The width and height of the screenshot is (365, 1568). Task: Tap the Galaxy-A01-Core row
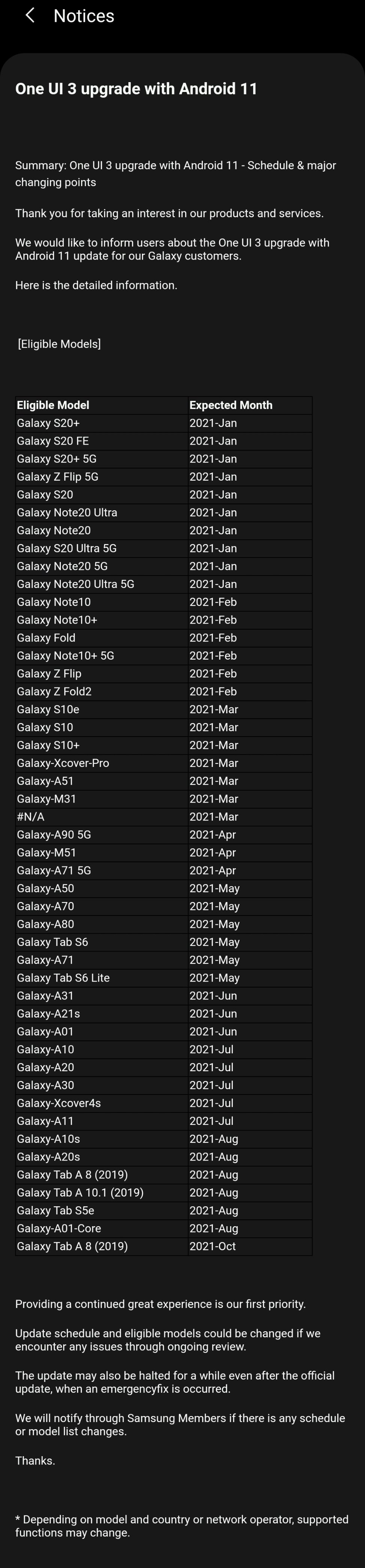pos(163,1228)
